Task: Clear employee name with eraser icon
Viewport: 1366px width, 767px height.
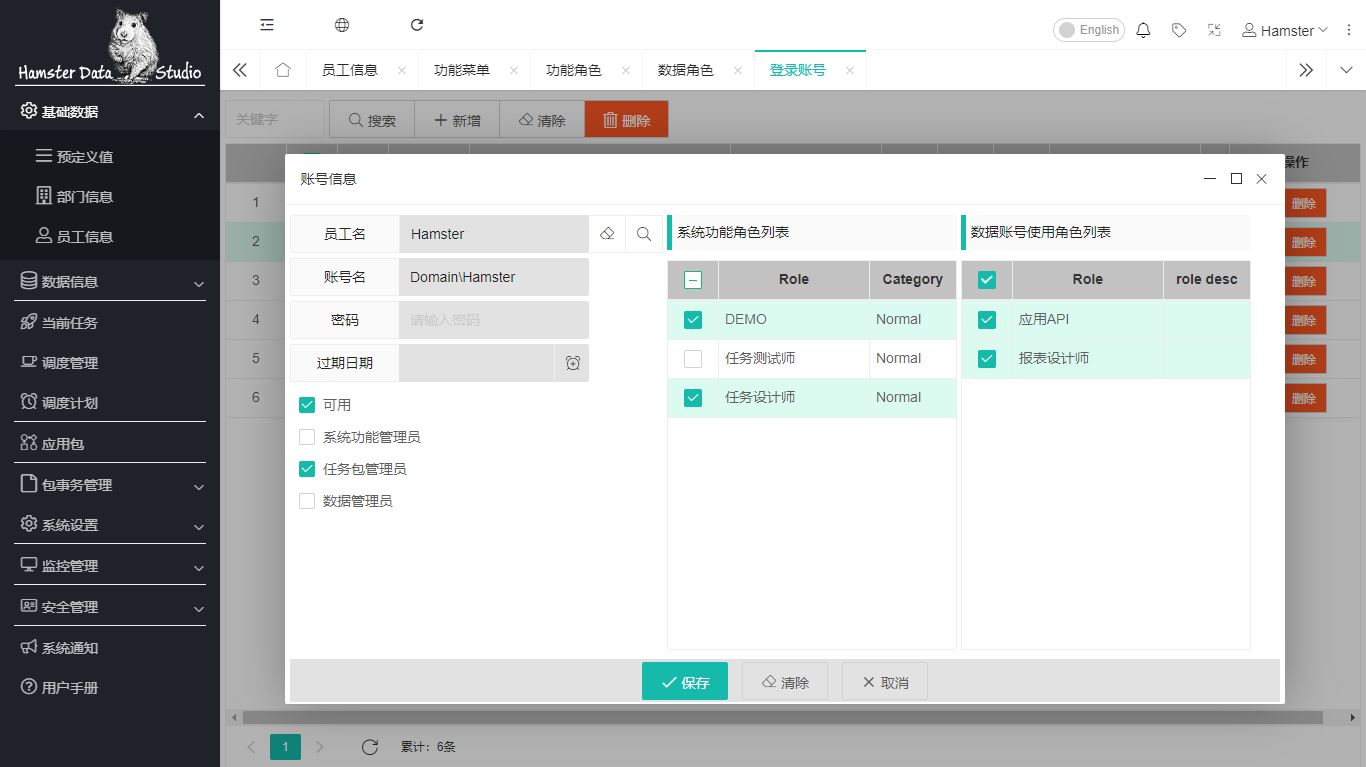Action: [607, 234]
